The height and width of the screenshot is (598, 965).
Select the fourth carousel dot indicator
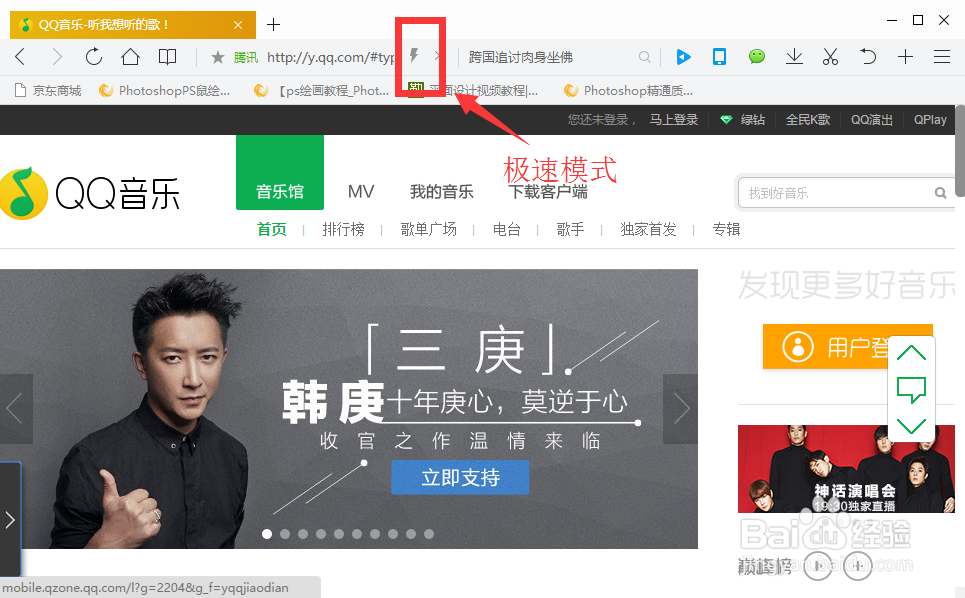pos(320,534)
